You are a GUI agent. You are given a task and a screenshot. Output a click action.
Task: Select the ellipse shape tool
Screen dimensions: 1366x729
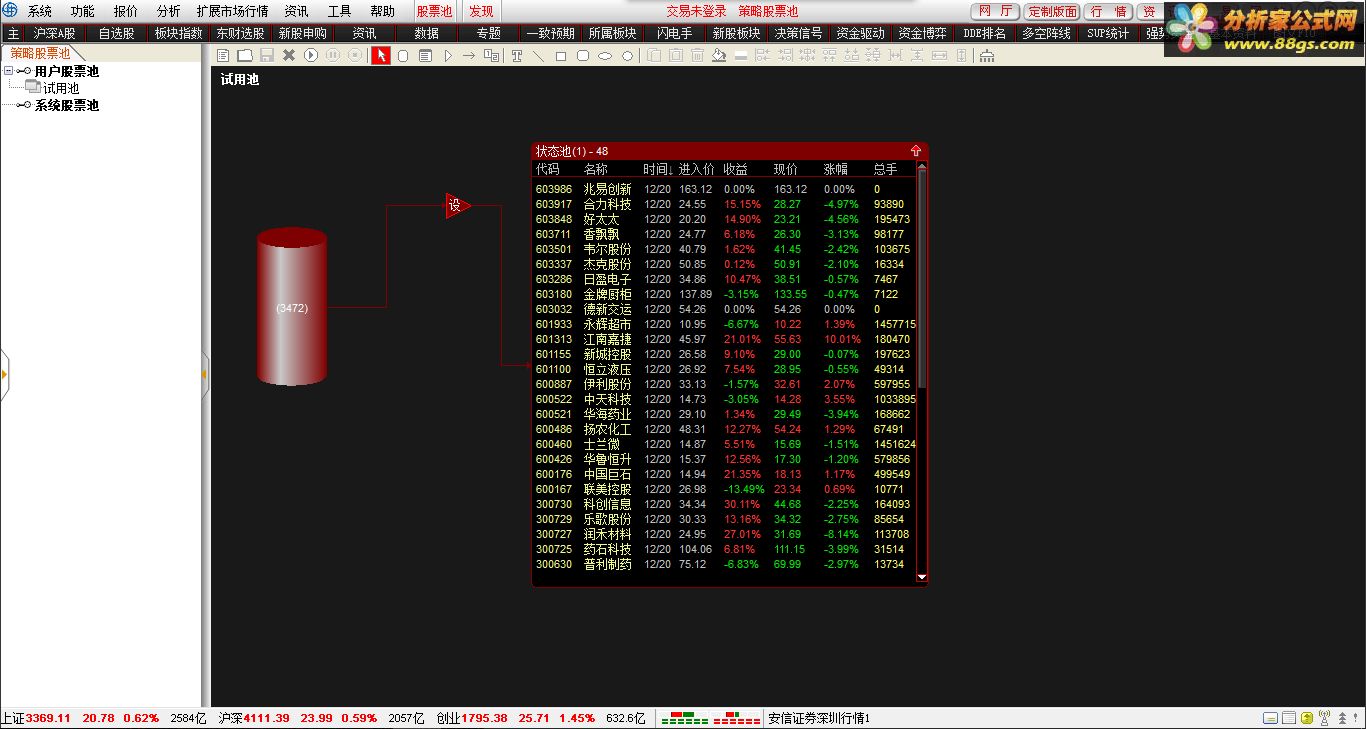pos(605,56)
